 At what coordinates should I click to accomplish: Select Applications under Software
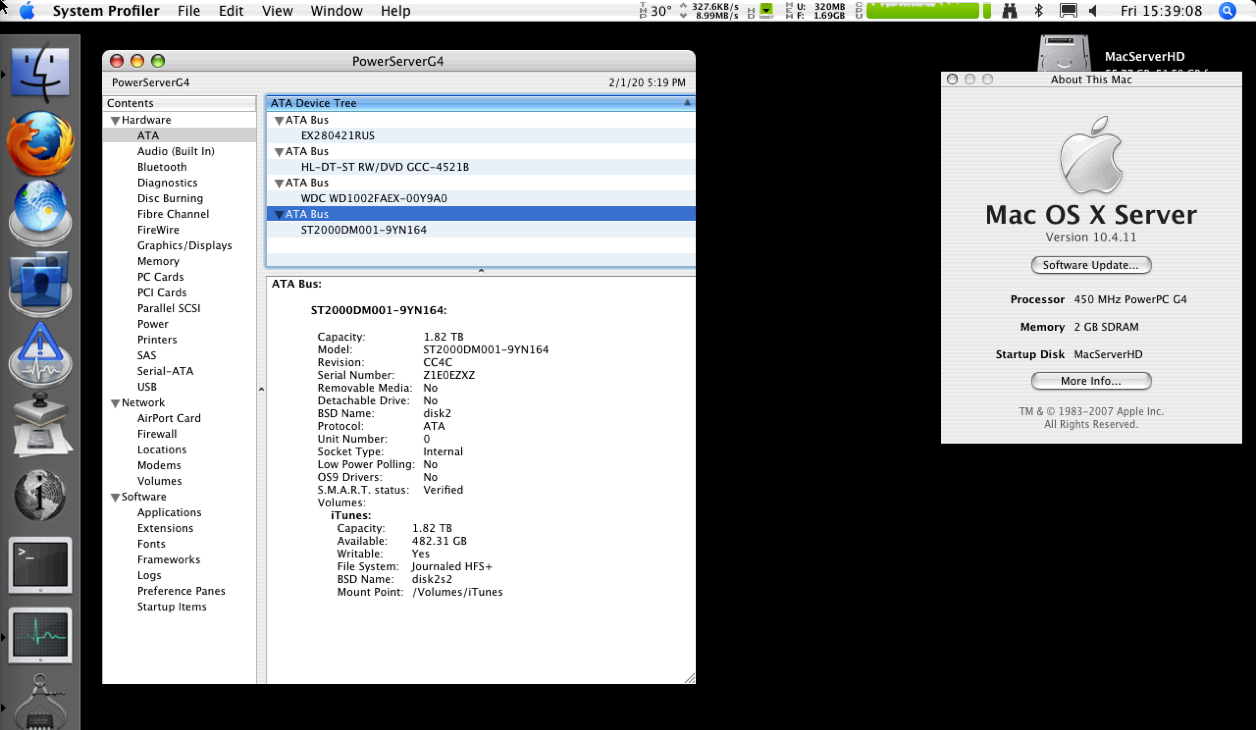point(169,512)
